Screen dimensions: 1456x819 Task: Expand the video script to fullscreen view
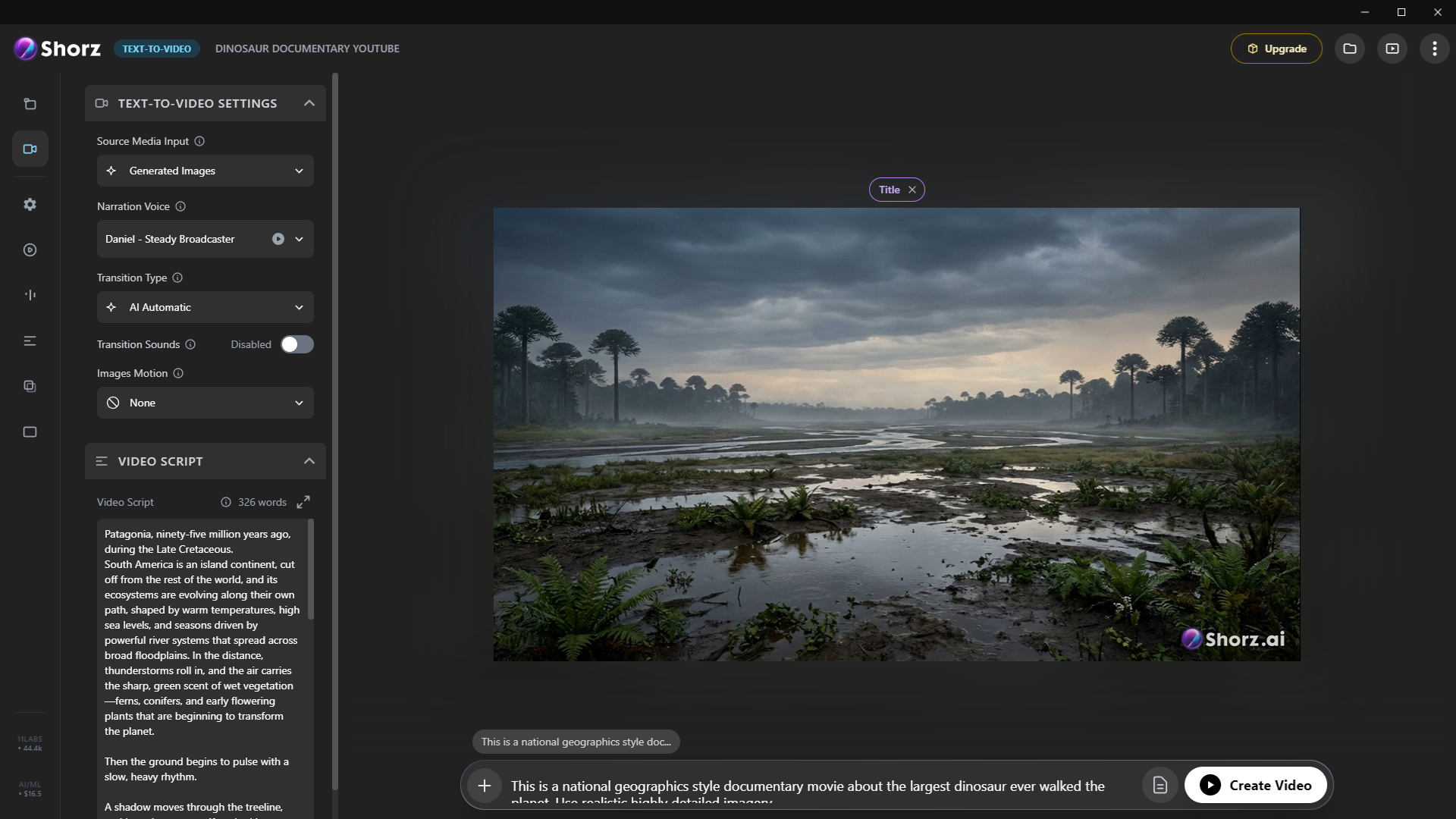(303, 501)
